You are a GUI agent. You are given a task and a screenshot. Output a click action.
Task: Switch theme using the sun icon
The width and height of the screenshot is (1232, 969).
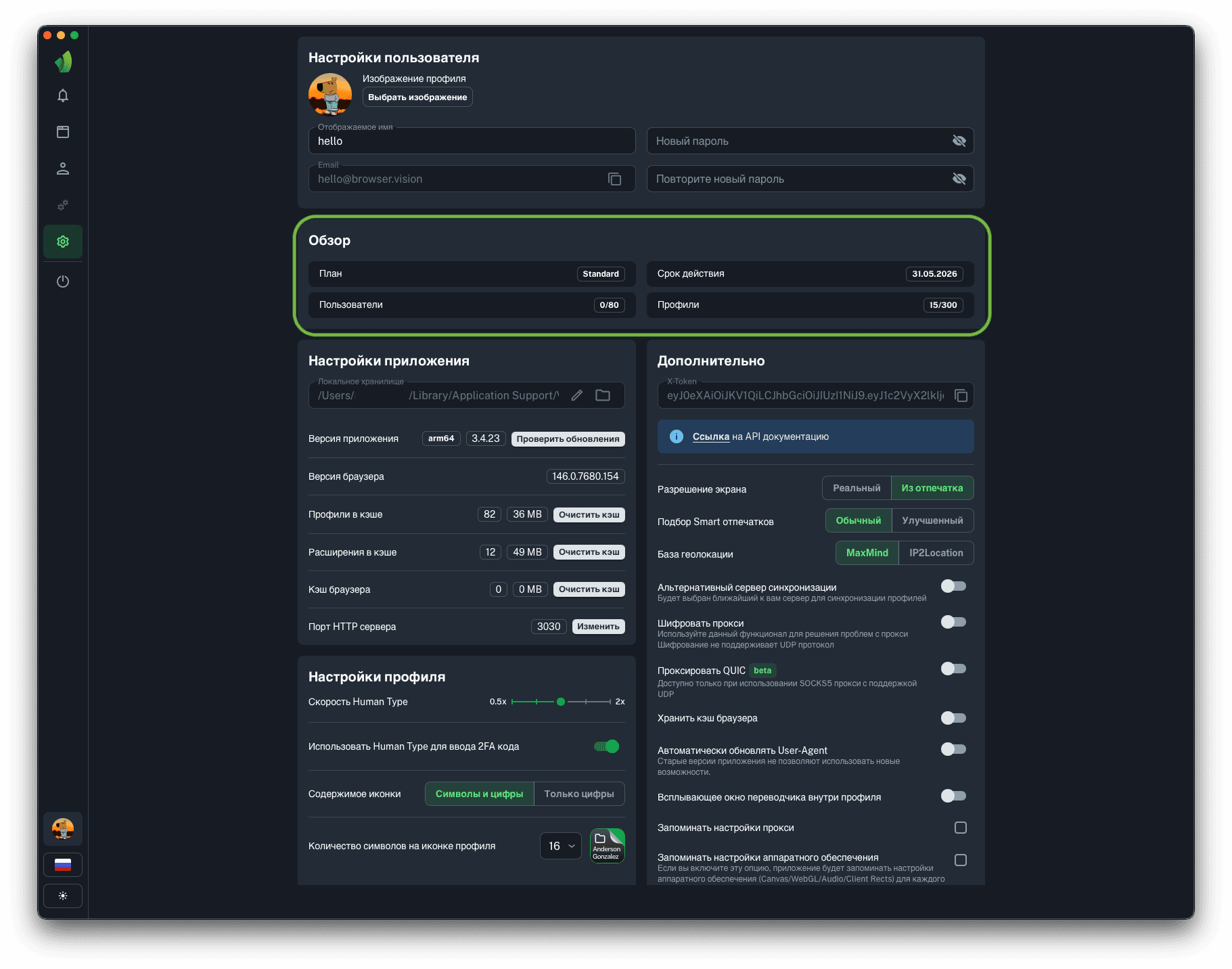pos(63,896)
